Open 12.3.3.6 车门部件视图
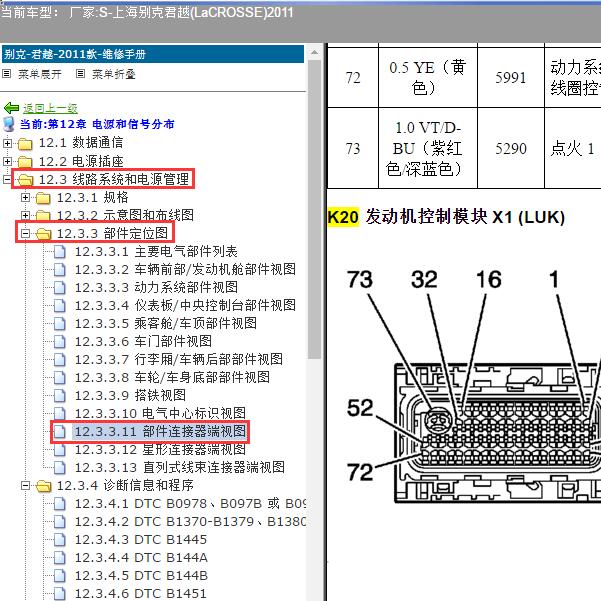Screen dimensions: 601x601 (143, 342)
